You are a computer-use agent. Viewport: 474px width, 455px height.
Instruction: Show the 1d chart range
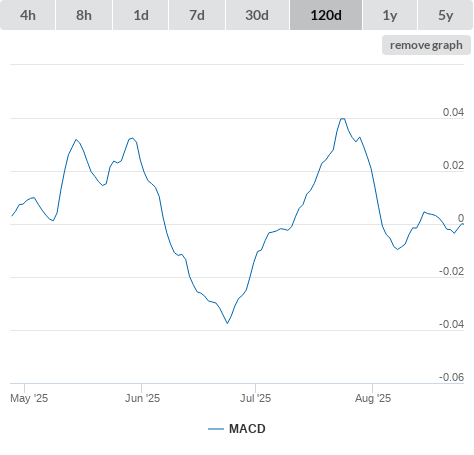141,15
